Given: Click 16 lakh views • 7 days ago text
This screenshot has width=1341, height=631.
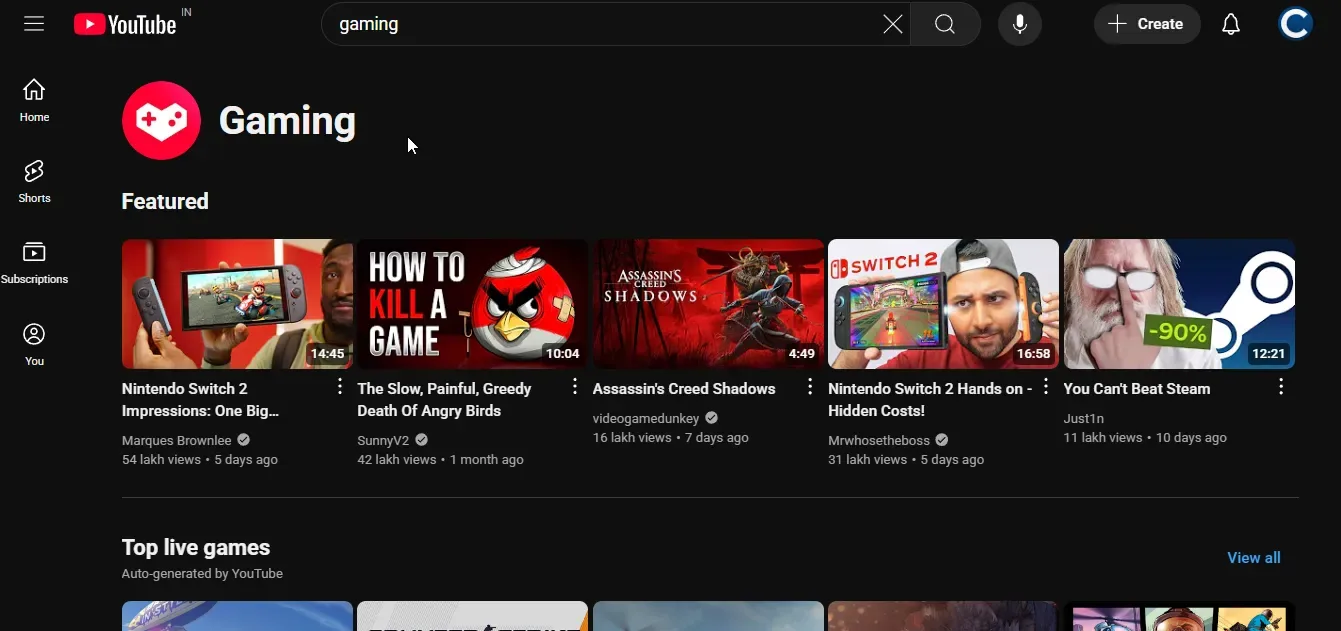Looking at the screenshot, I should point(671,438).
